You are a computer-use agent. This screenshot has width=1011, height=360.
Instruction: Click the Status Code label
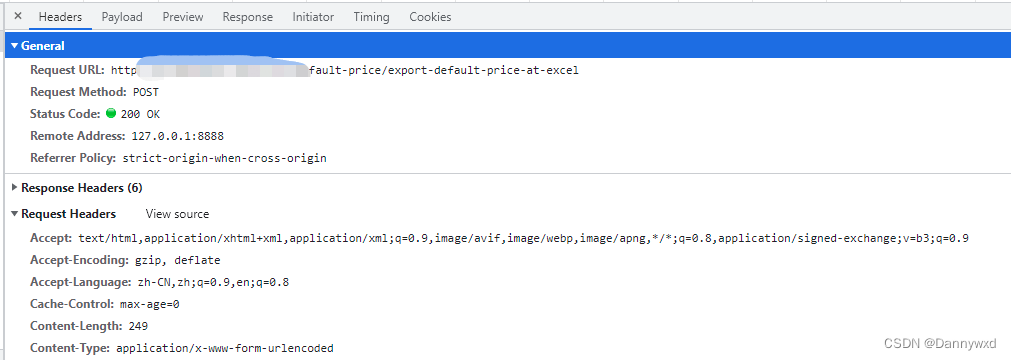pos(65,114)
